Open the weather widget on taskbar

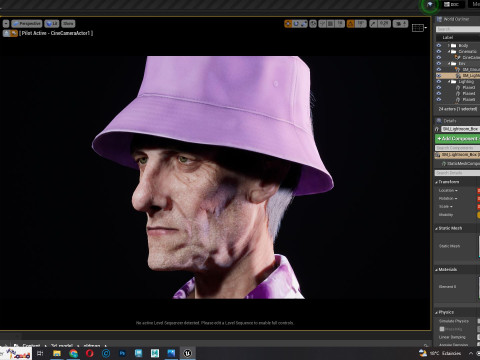click(x=441, y=353)
